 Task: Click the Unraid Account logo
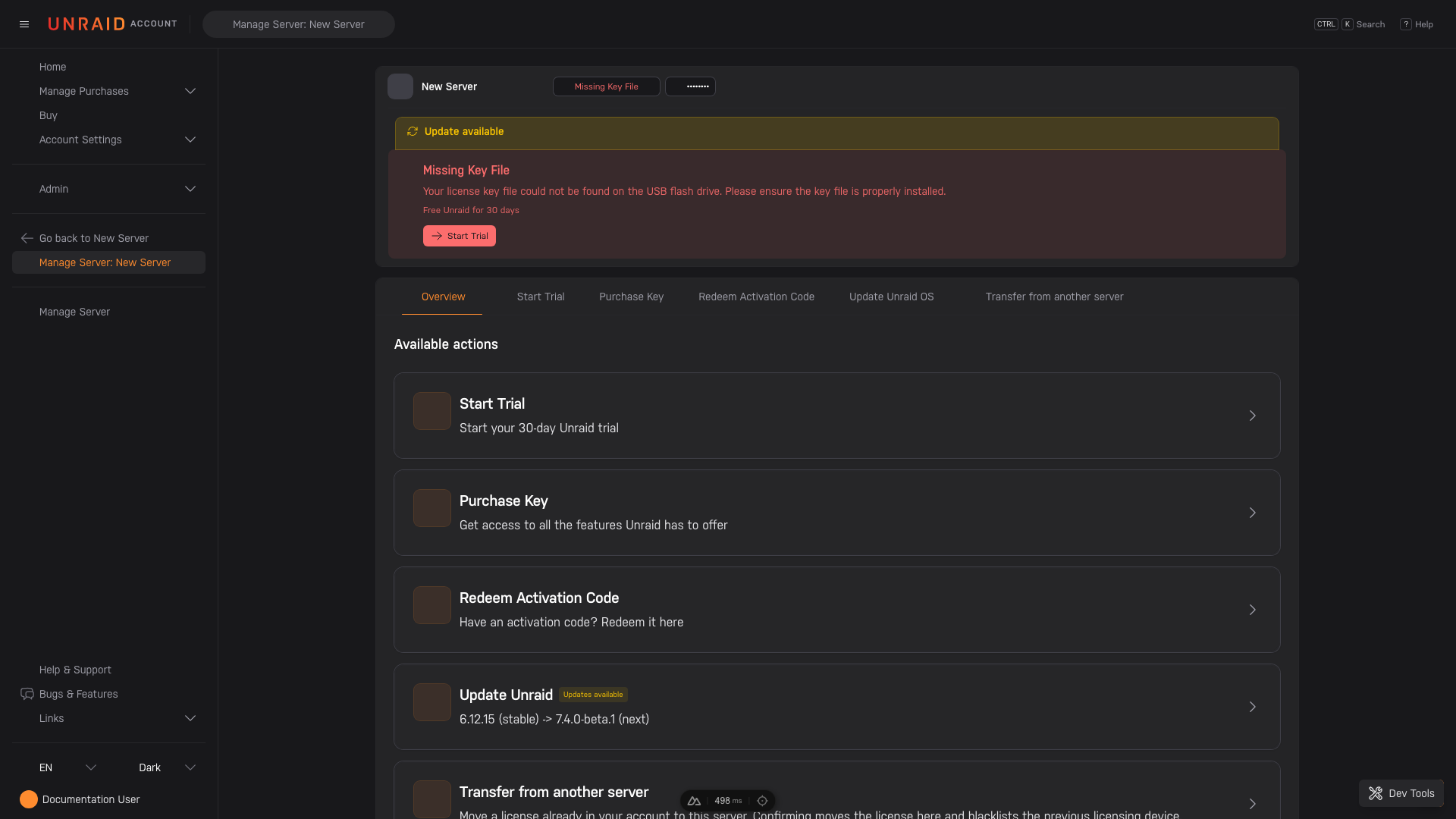point(112,24)
